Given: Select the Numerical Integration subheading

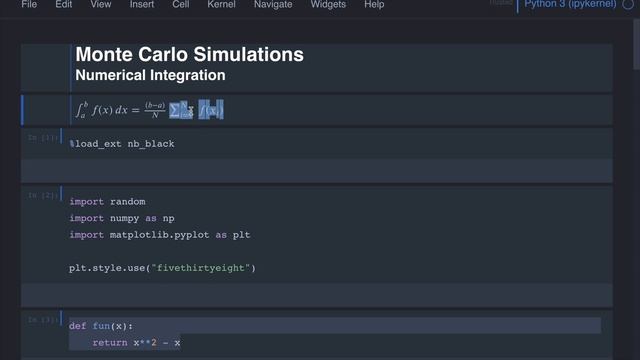Looking at the screenshot, I should pos(150,75).
